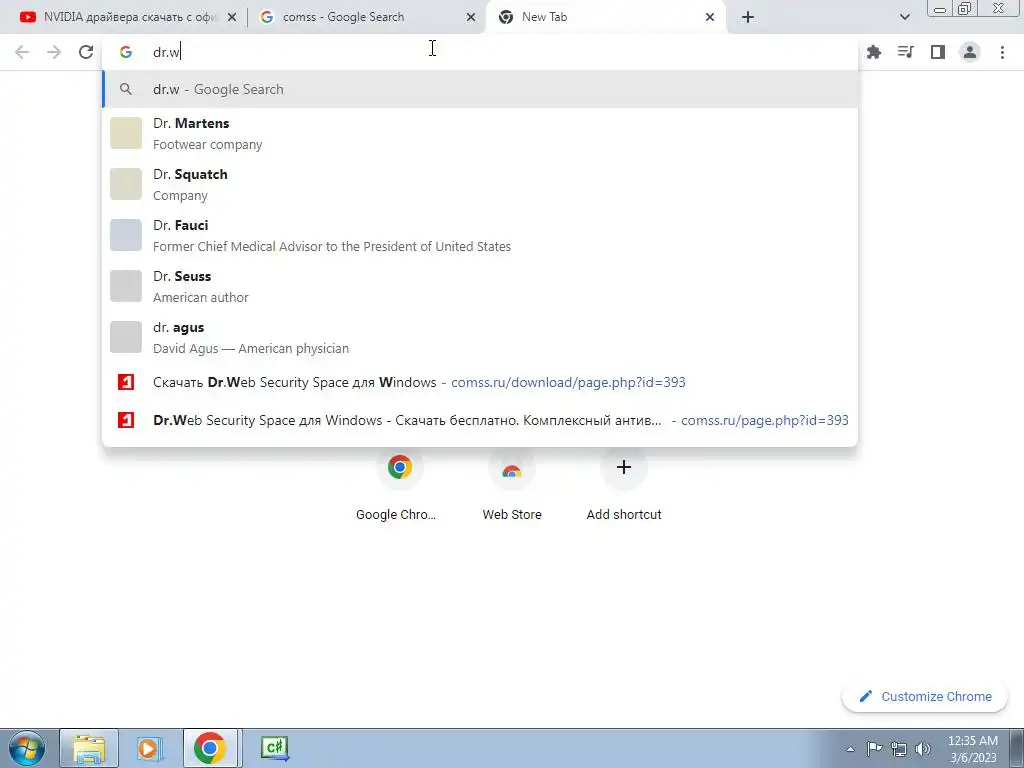This screenshot has width=1024, height=768.
Task: Open the Google Chrome shortcut tile
Action: coord(399,487)
